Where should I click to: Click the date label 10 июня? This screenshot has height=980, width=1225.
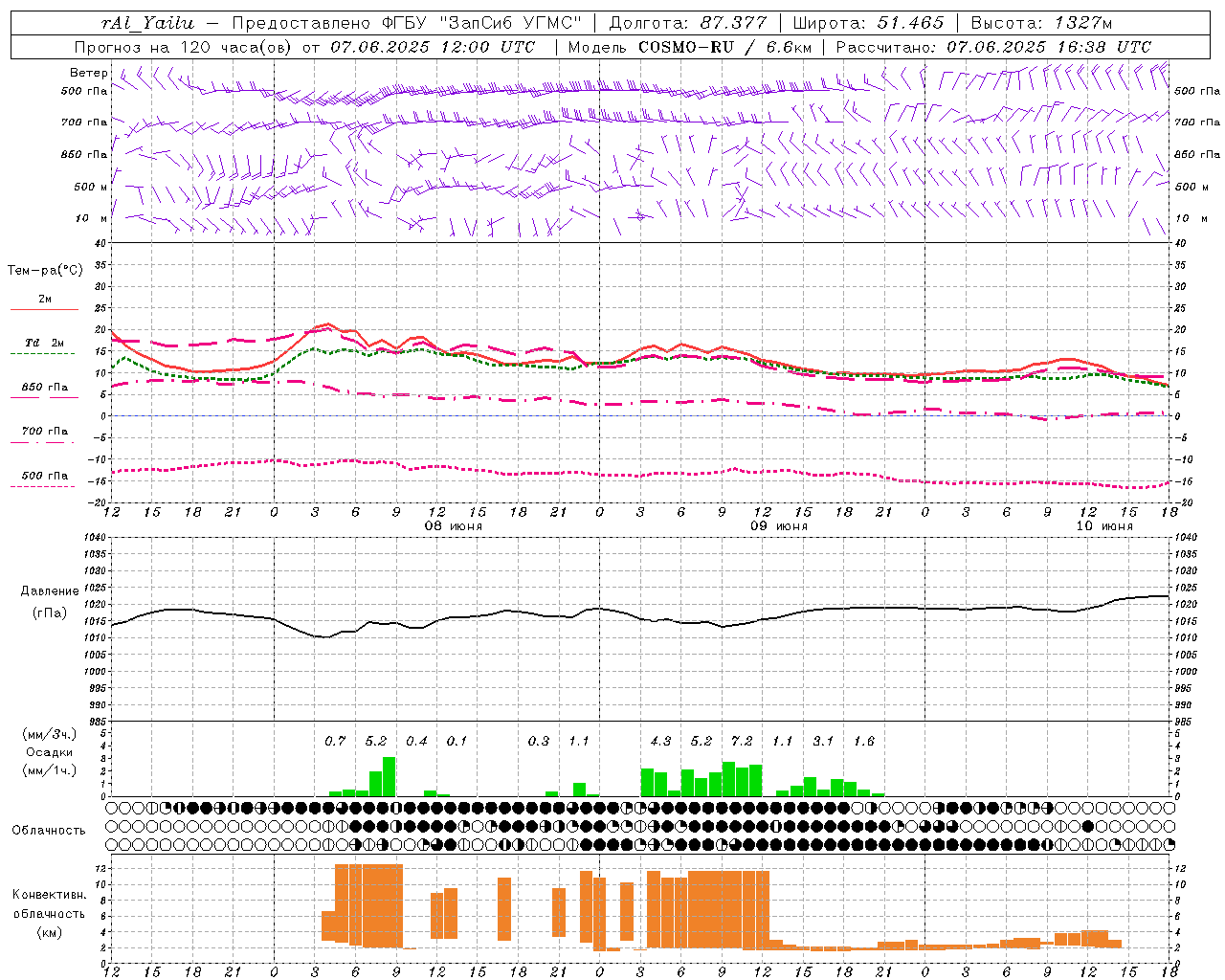click(x=1104, y=526)
